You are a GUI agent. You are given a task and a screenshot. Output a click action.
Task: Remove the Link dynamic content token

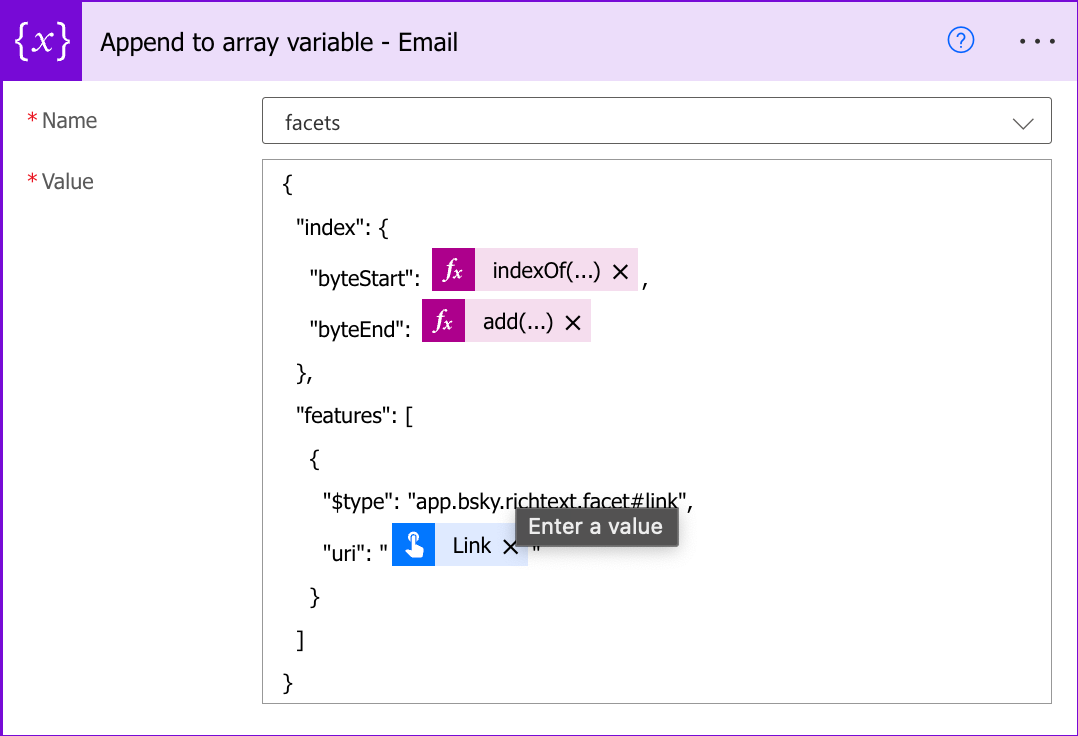(x=510, y=546)
